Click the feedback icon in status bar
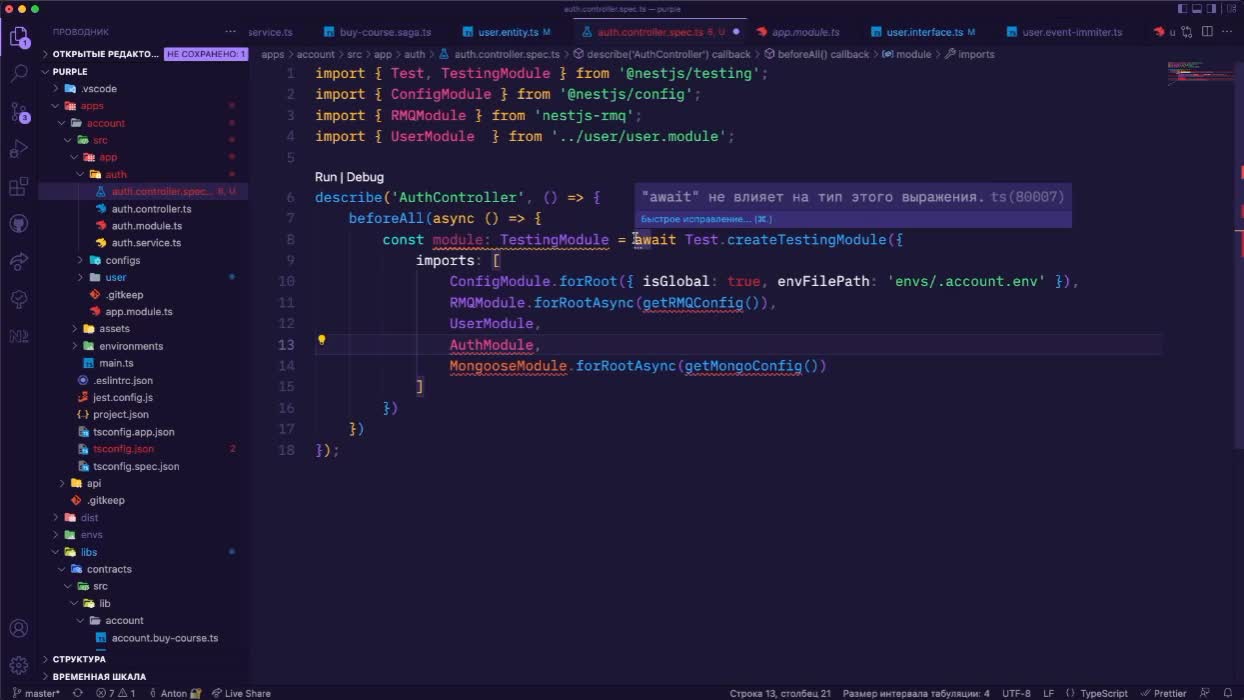Viewport: 1244px width, 700px height. 1205,693
